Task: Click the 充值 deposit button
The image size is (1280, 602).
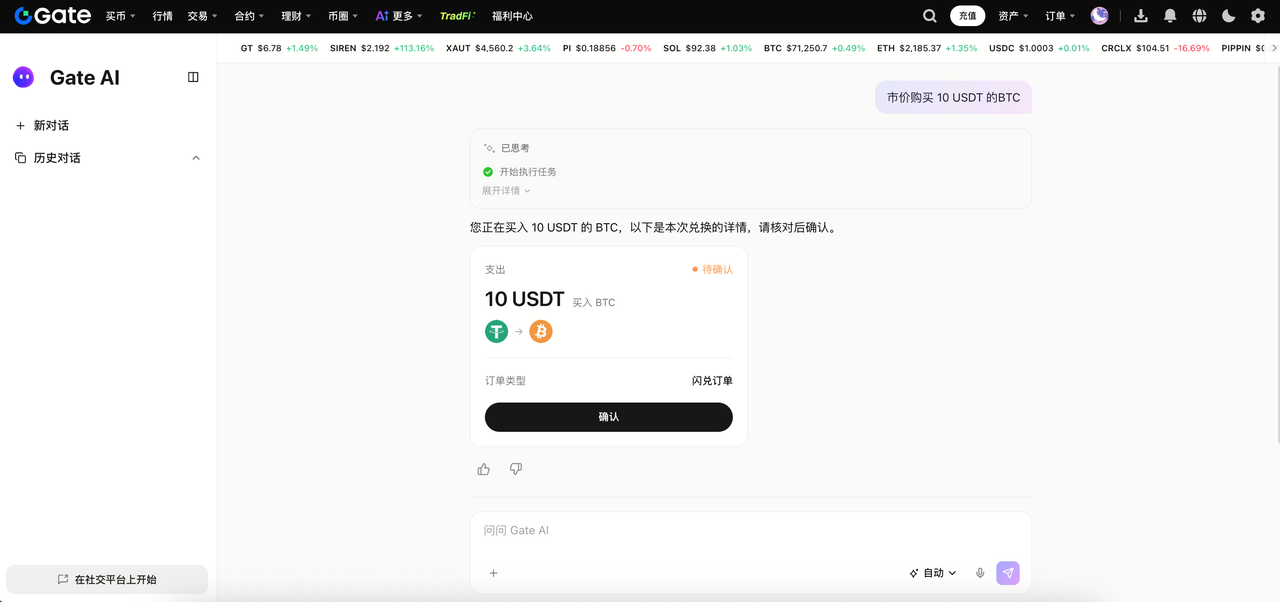Action: click(967, 16)
